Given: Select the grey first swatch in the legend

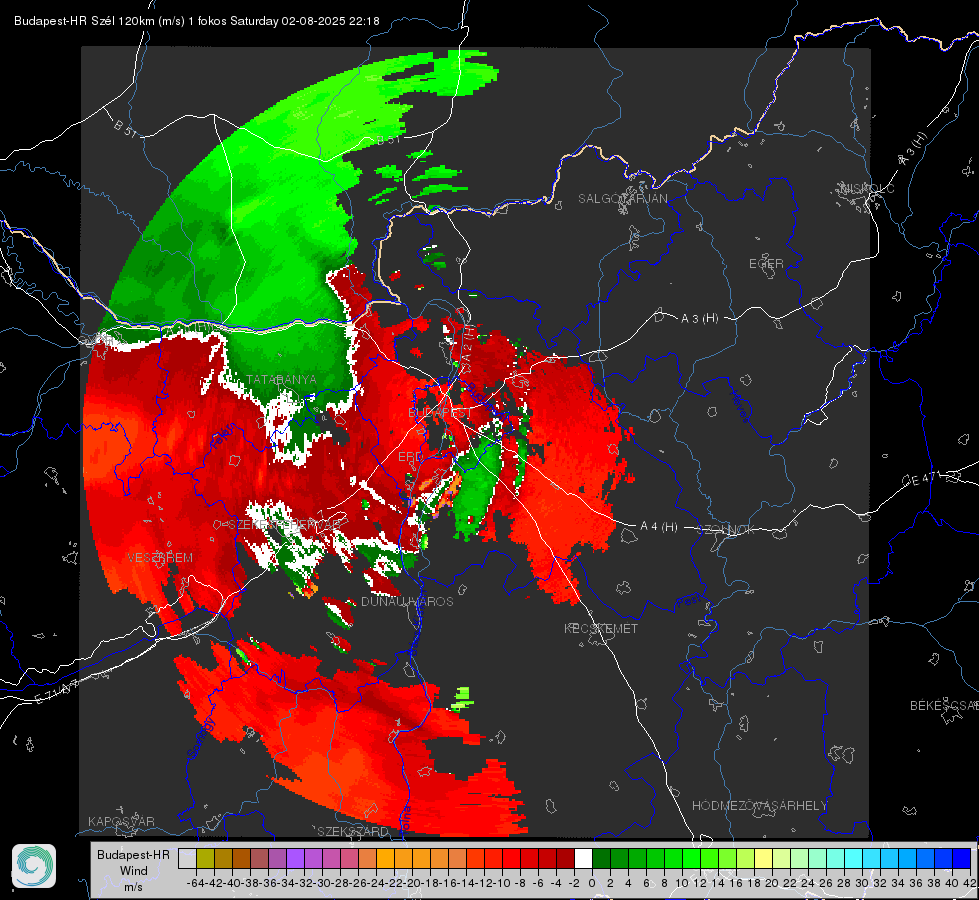Looking at the screenshot, I should click(x=187, y=858).
